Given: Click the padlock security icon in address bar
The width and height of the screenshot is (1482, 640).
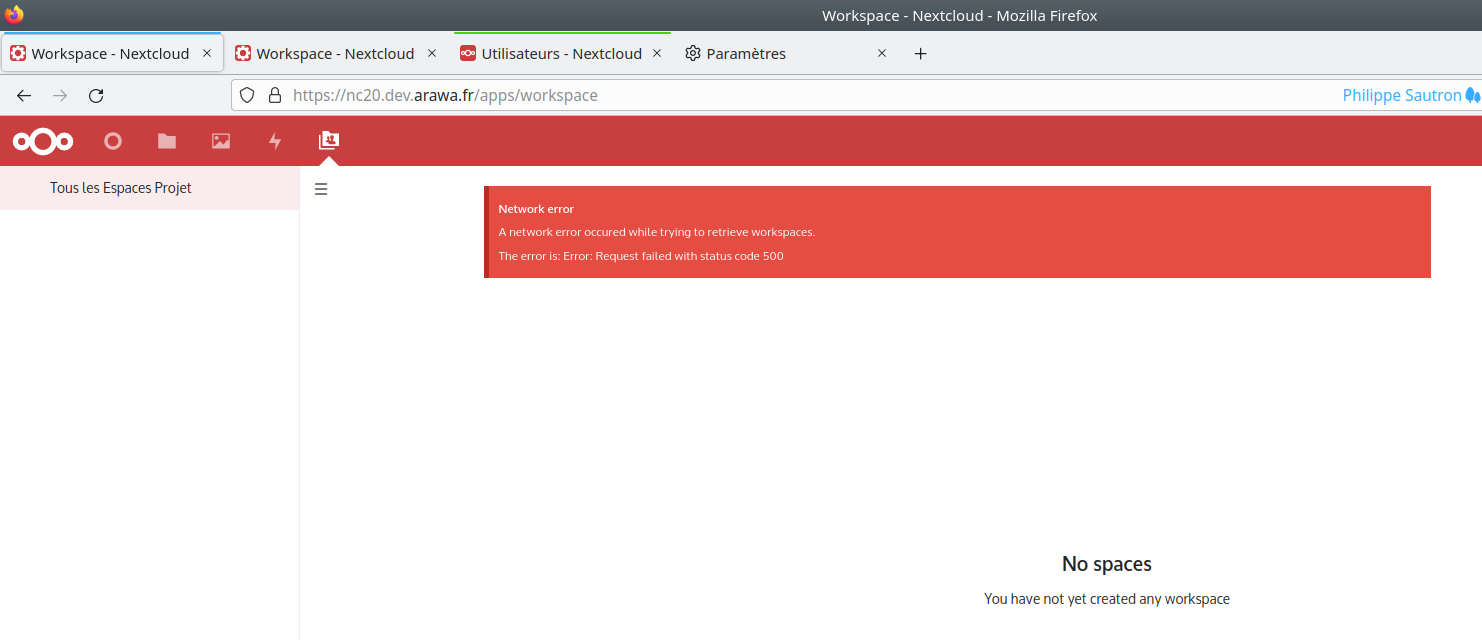Looking at the screenshot, I should pyautogui.click(x=275, y=95).
